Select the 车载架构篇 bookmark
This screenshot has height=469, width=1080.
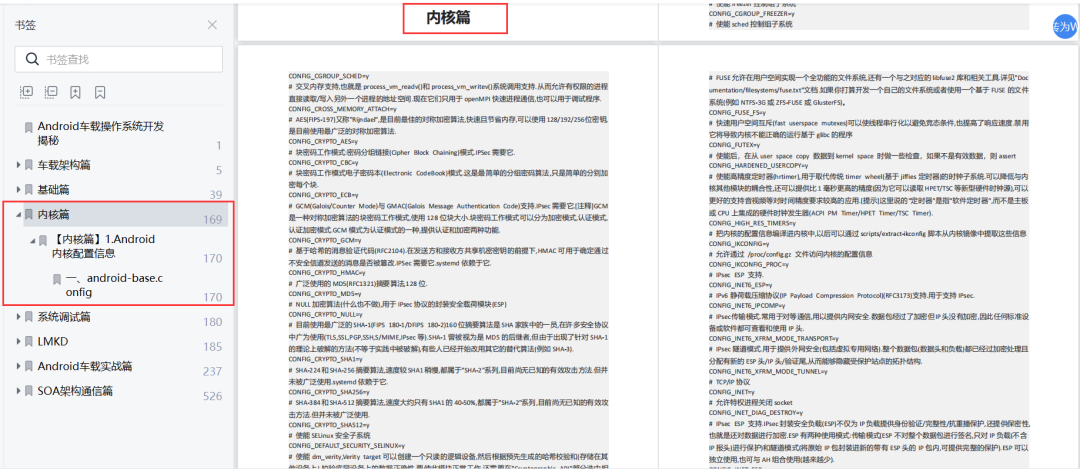click(x=64, y=165)
